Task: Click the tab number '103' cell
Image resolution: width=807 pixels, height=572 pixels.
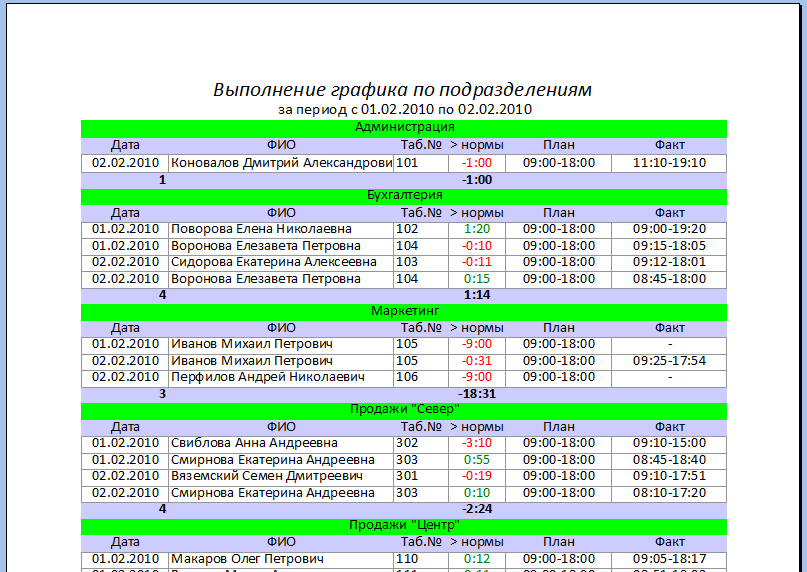Action: click(x=421, y=263)
